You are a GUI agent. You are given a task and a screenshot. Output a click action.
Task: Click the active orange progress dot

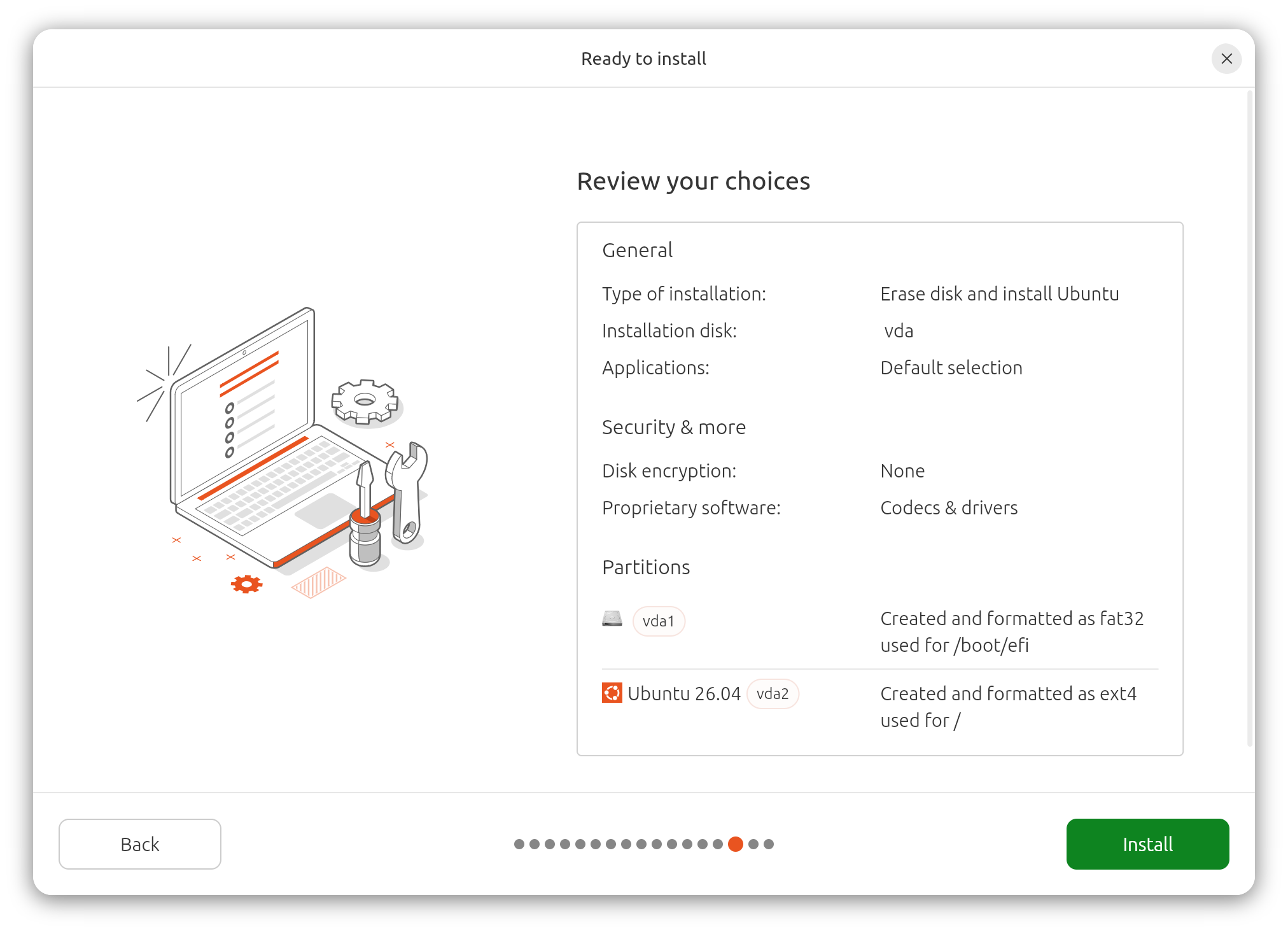click(736, 844)
